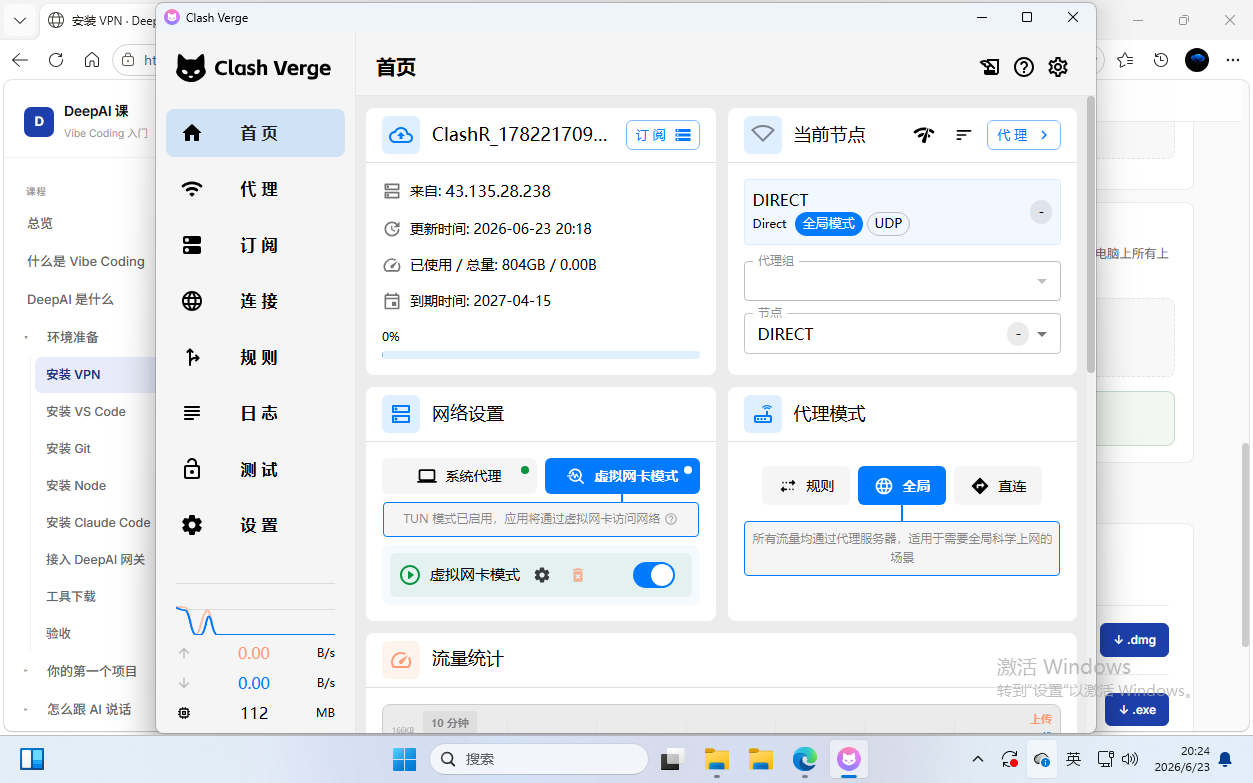The height and width of the screenshot is (783, 1253).
Task: Open the 测试 test page
Action: (255, 469)
